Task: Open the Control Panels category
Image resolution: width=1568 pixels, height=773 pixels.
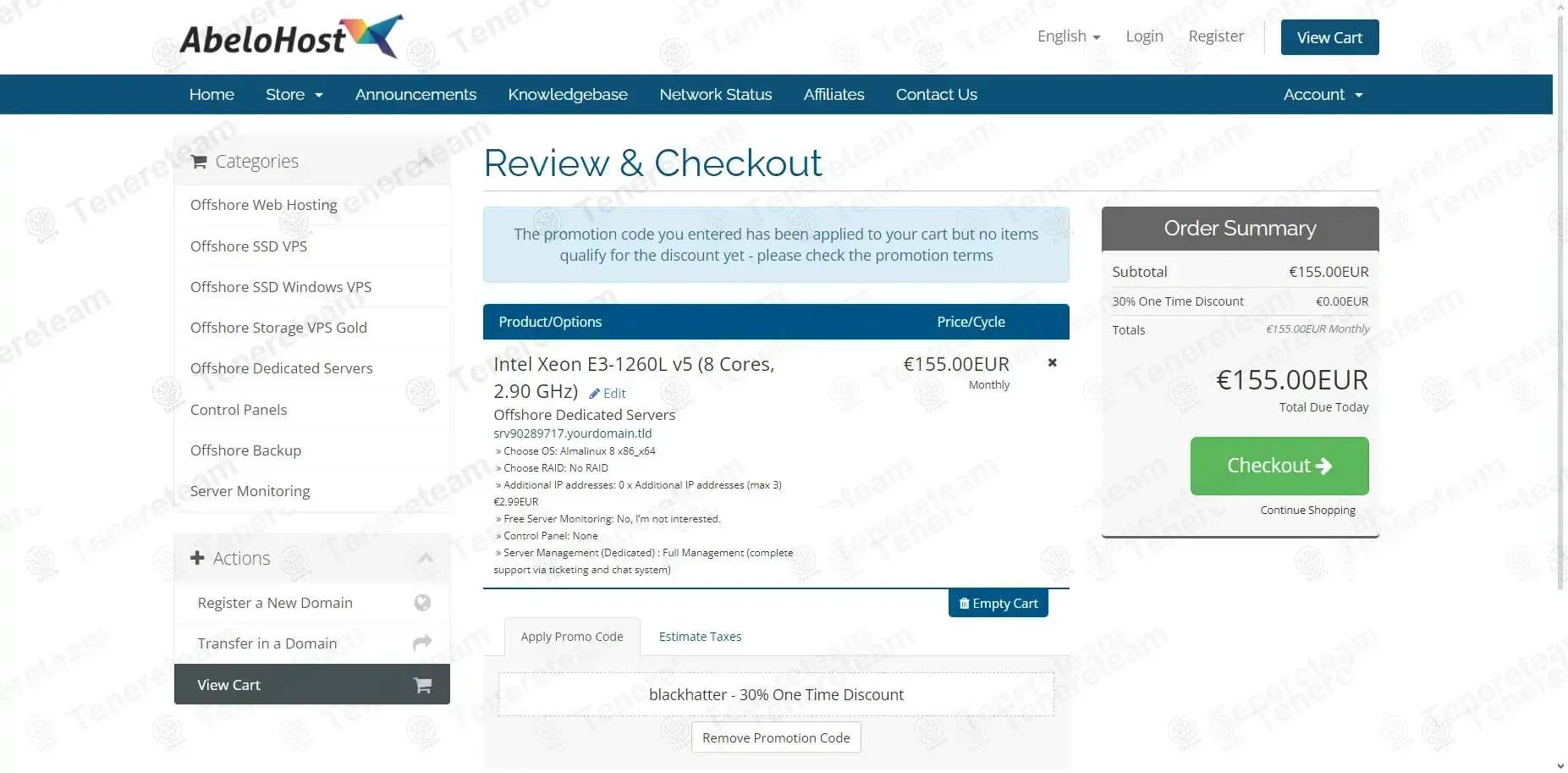Action: point(311,410)
